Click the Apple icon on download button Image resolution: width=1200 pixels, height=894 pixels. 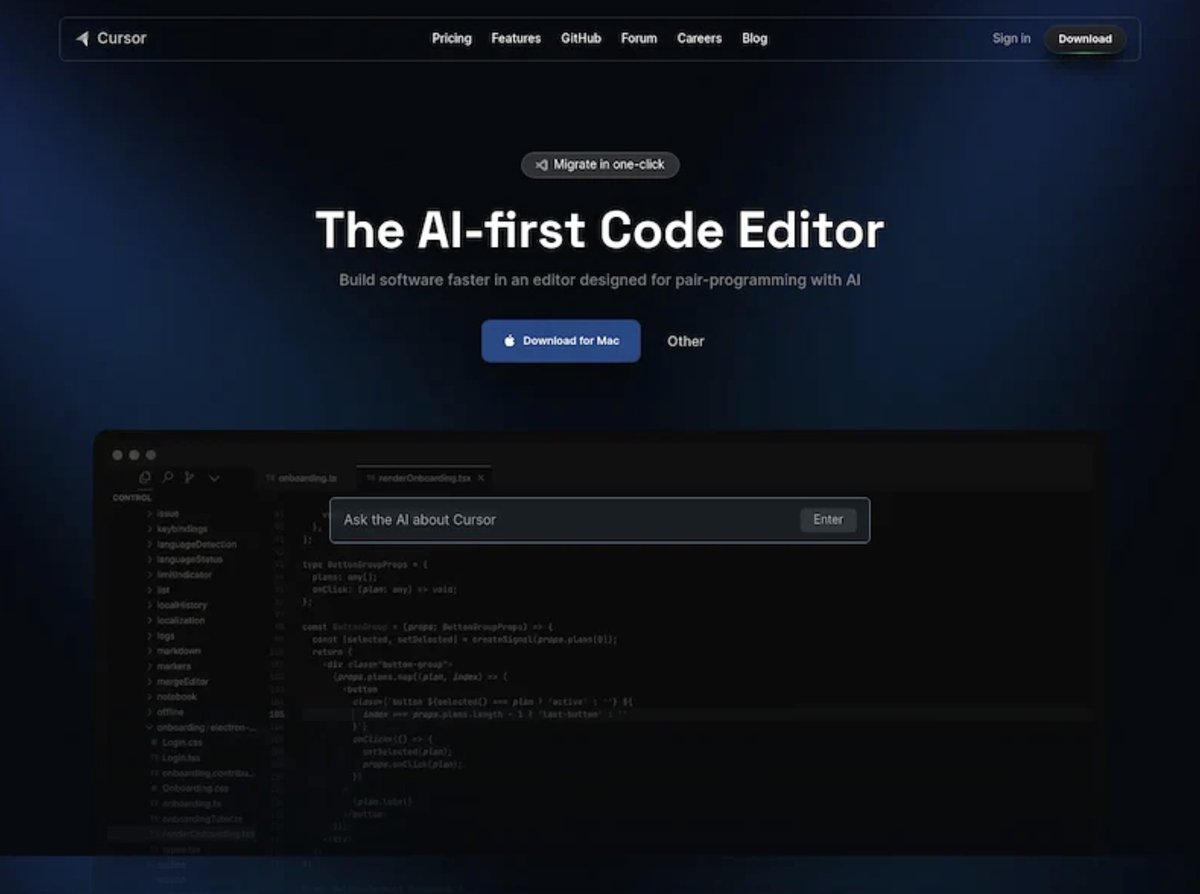509,341
